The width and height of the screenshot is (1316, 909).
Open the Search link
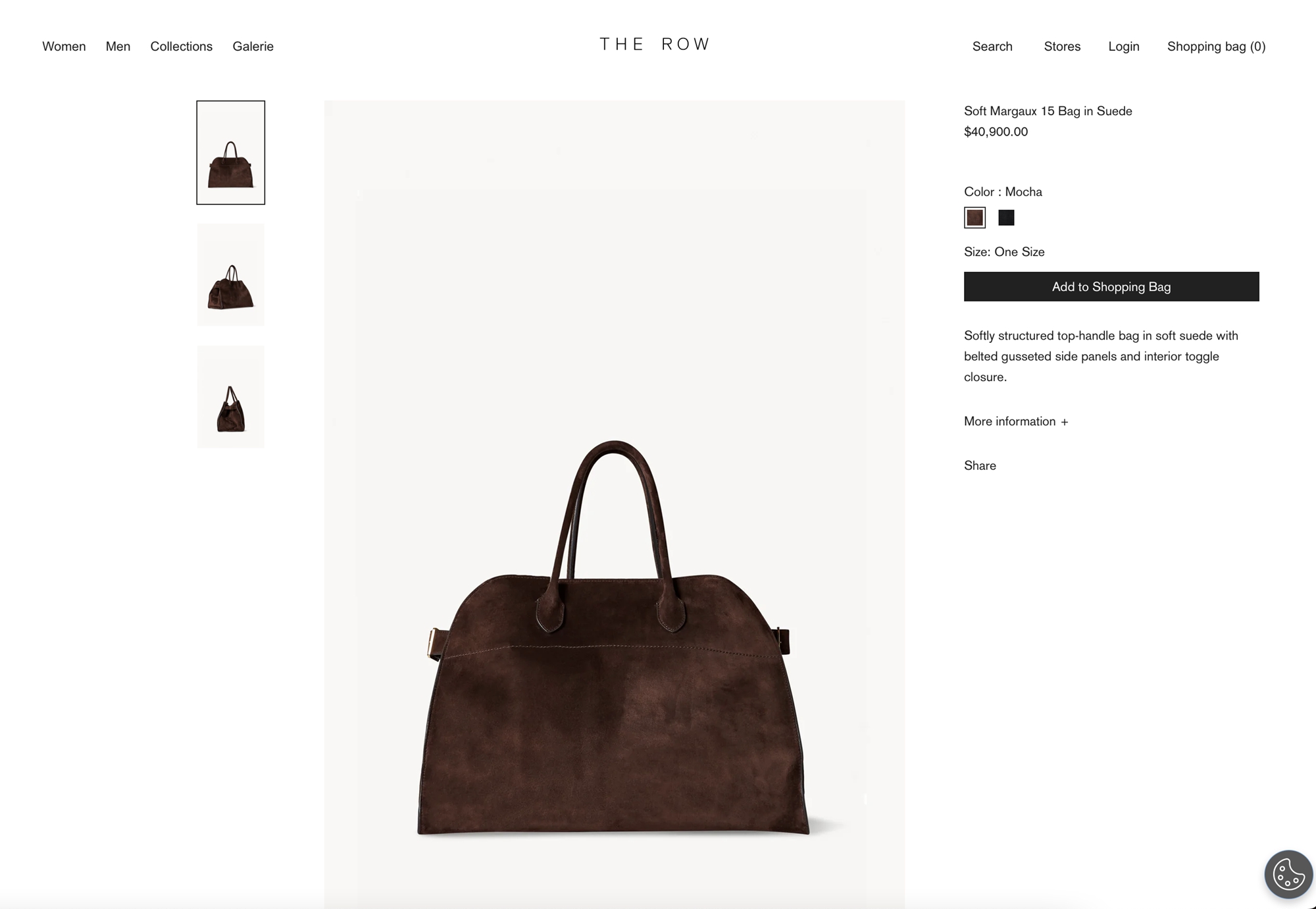click(x=992, y=46)
